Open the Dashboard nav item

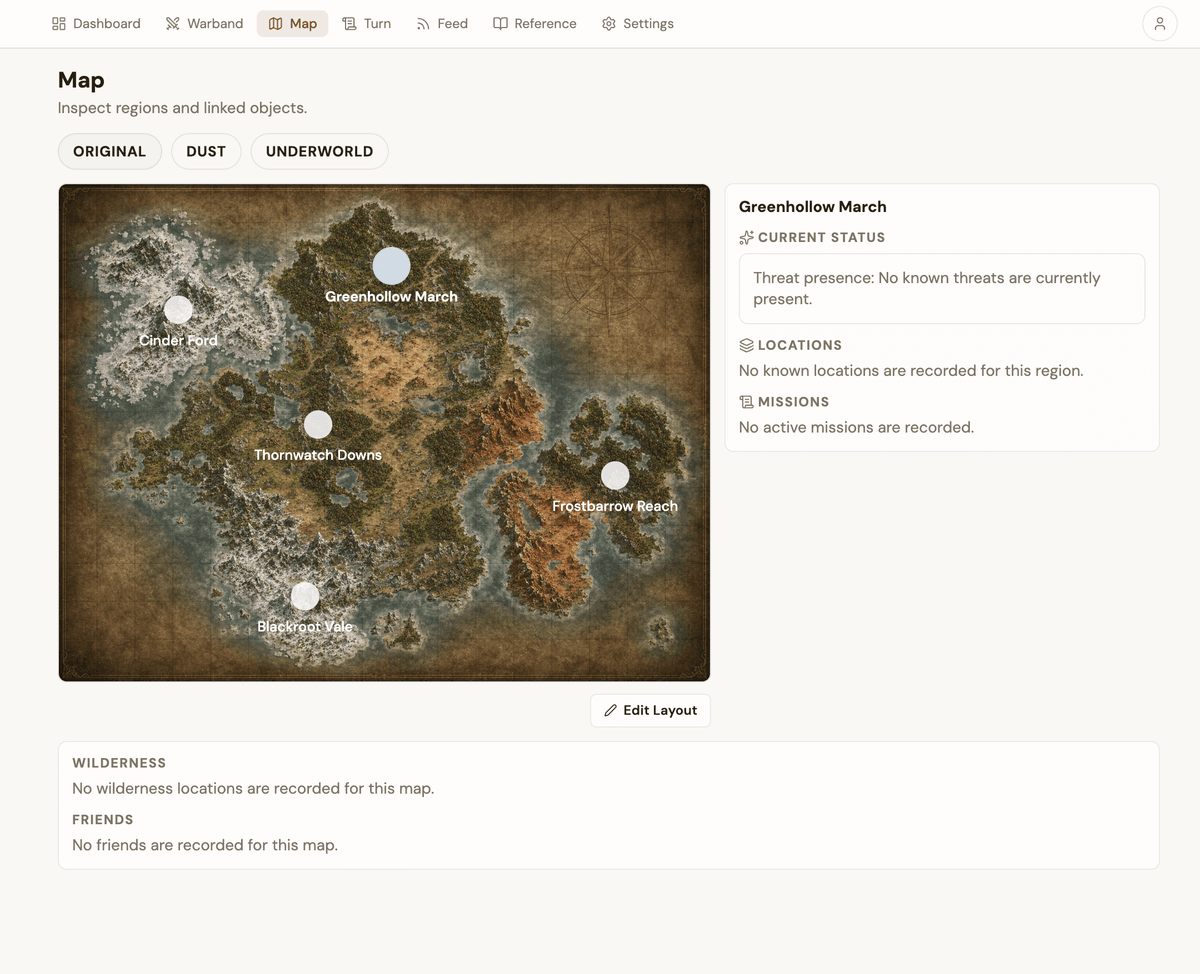pos(96,23)
